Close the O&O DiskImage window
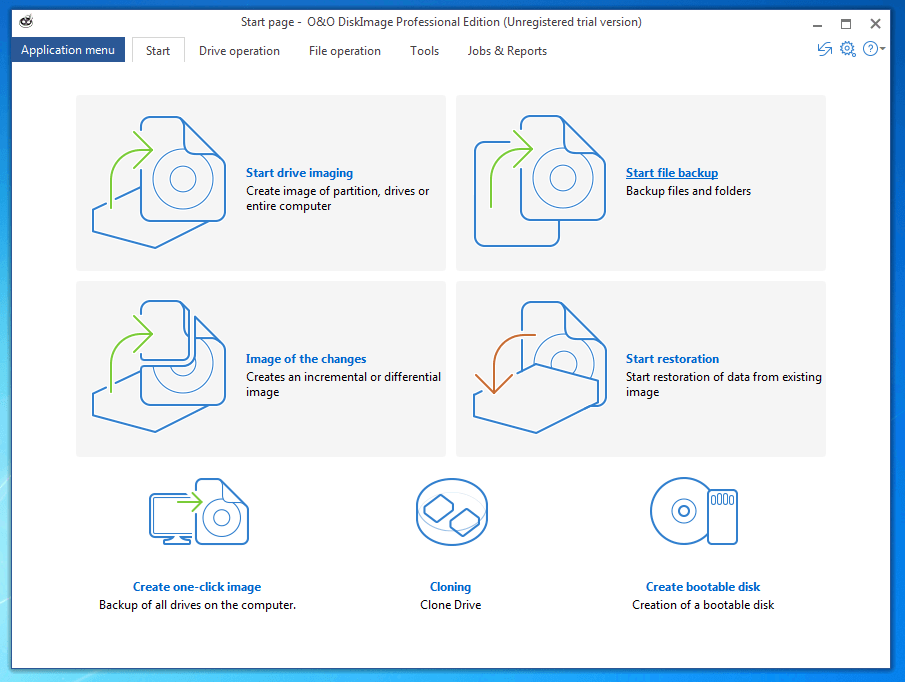The width and height of the screenshot is (905, 682). click(876, 24)
